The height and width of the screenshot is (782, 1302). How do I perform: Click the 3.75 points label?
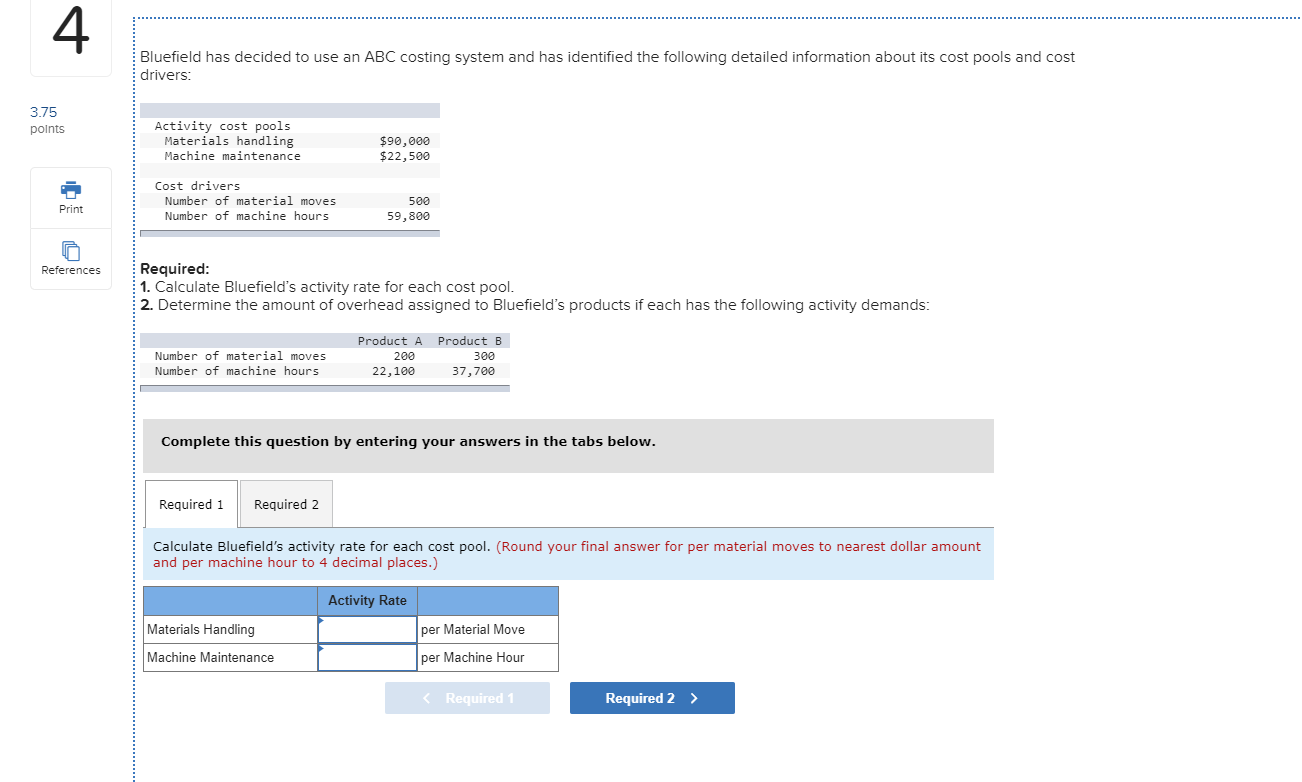pyautogui.click(x=44, y=119)
